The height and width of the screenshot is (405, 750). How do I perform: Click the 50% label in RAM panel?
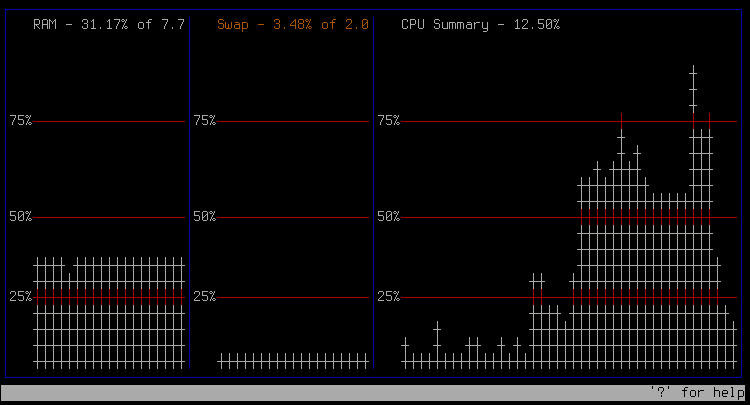click(x=21, y=217)
